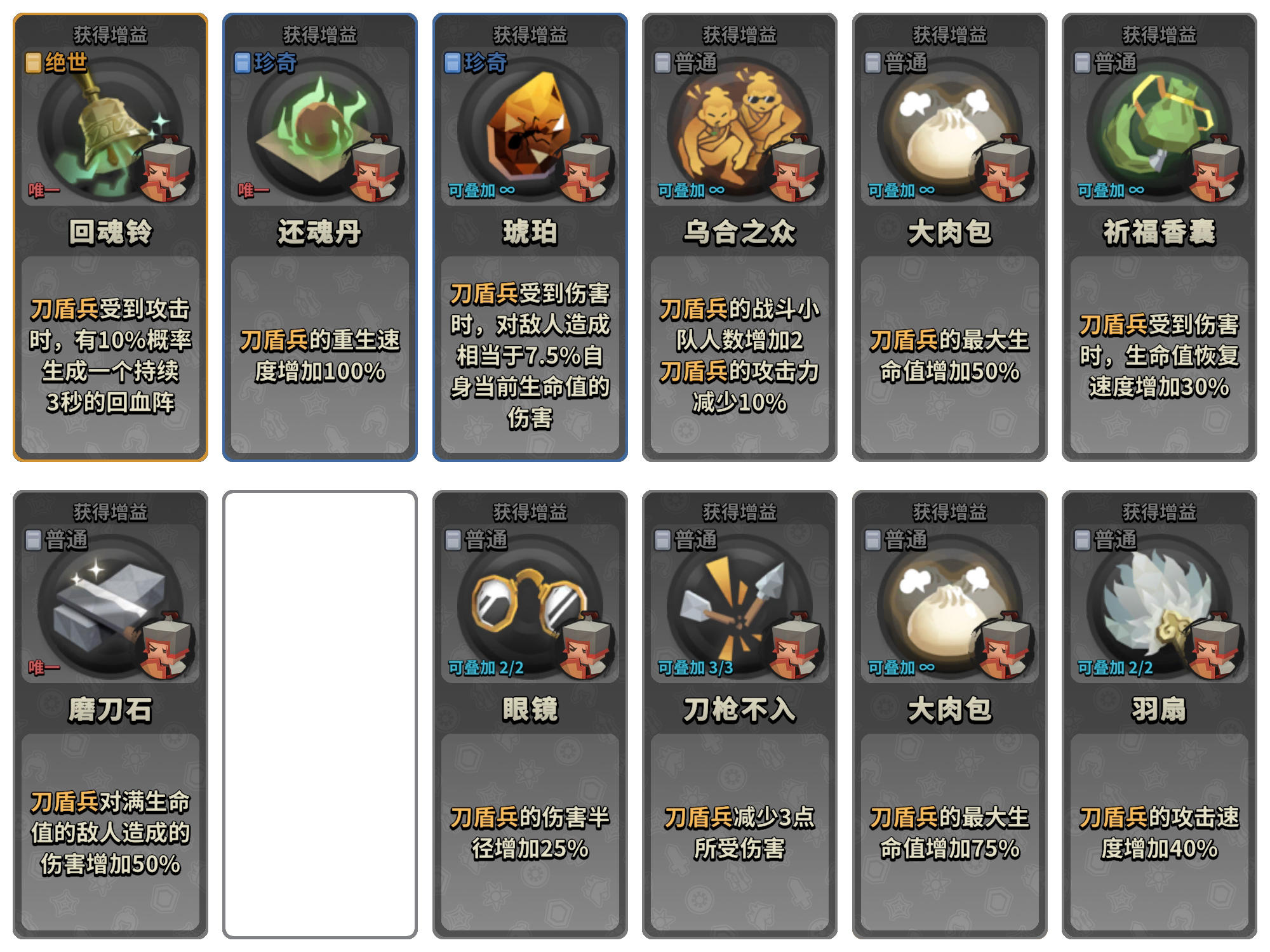Select the 还魂丹 card title

pyautogui.click(x=319, y=232)
